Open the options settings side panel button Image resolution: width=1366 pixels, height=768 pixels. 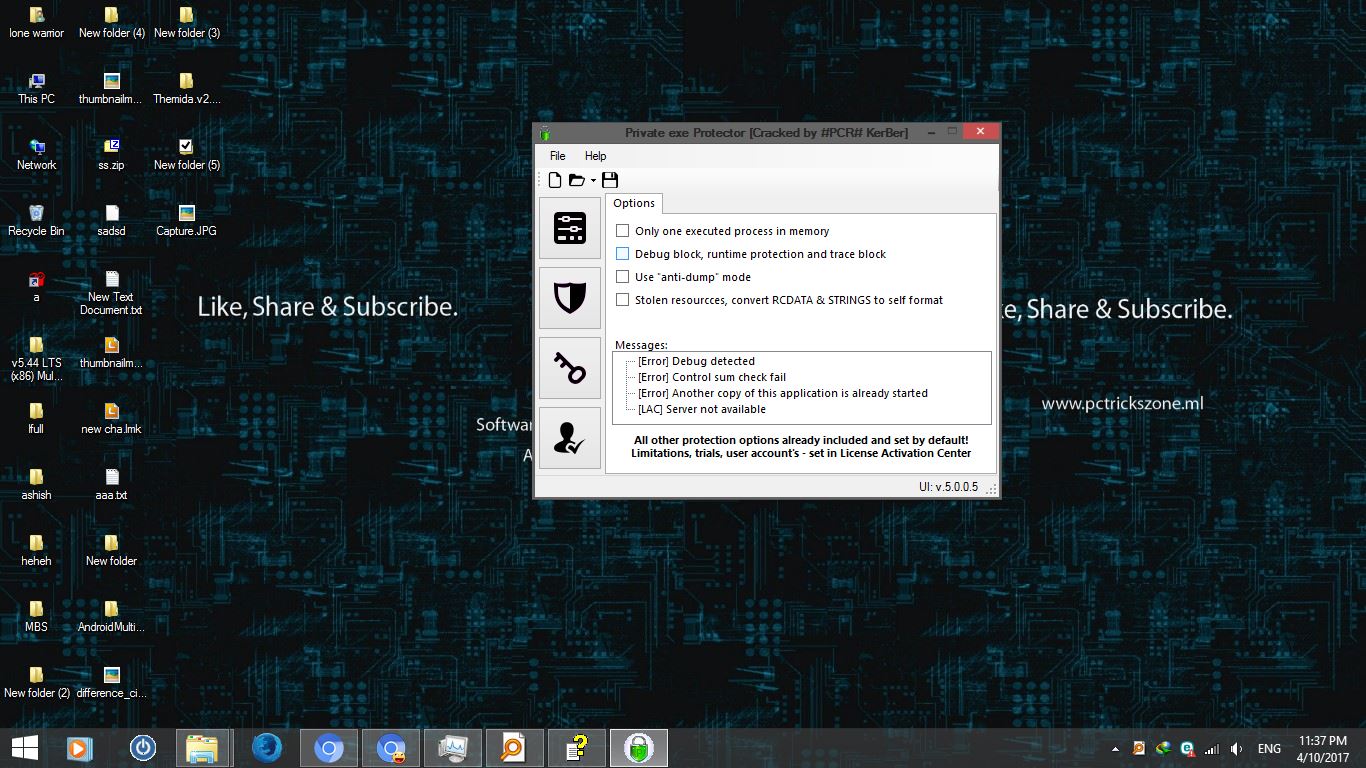pyautogui.click(x=570, y=228)
